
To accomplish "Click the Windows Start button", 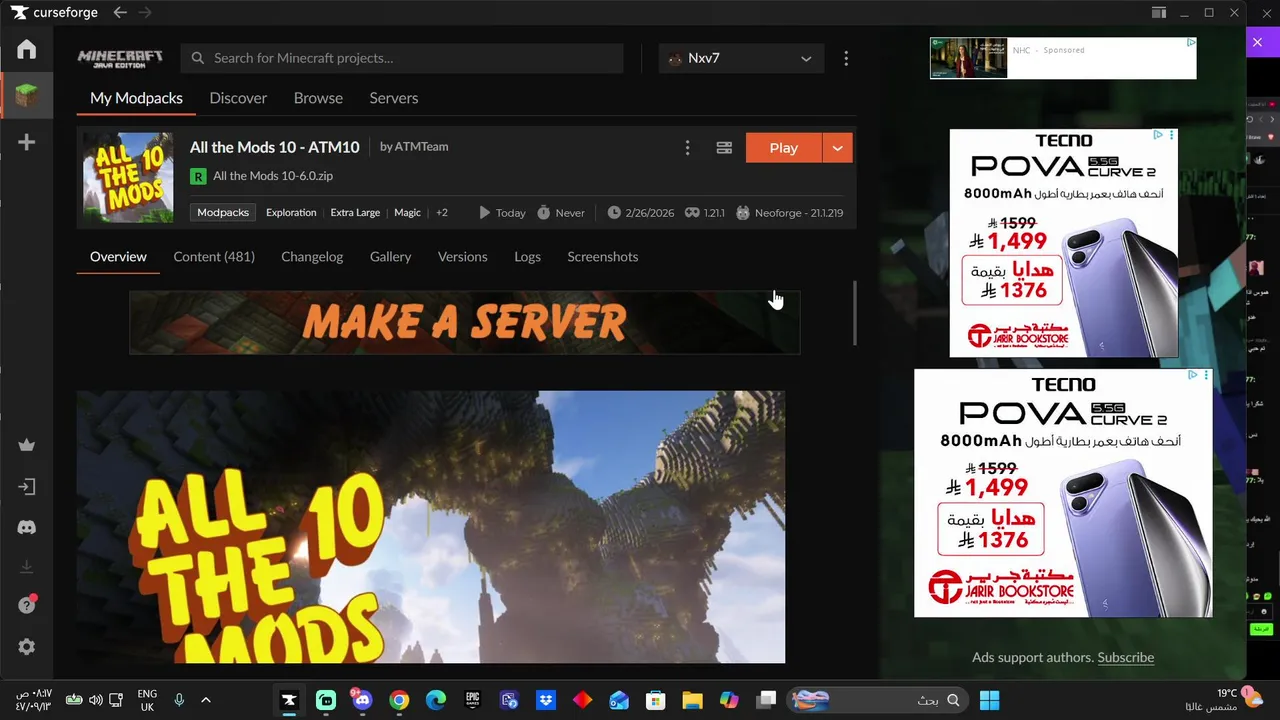I will coord(989,700).
